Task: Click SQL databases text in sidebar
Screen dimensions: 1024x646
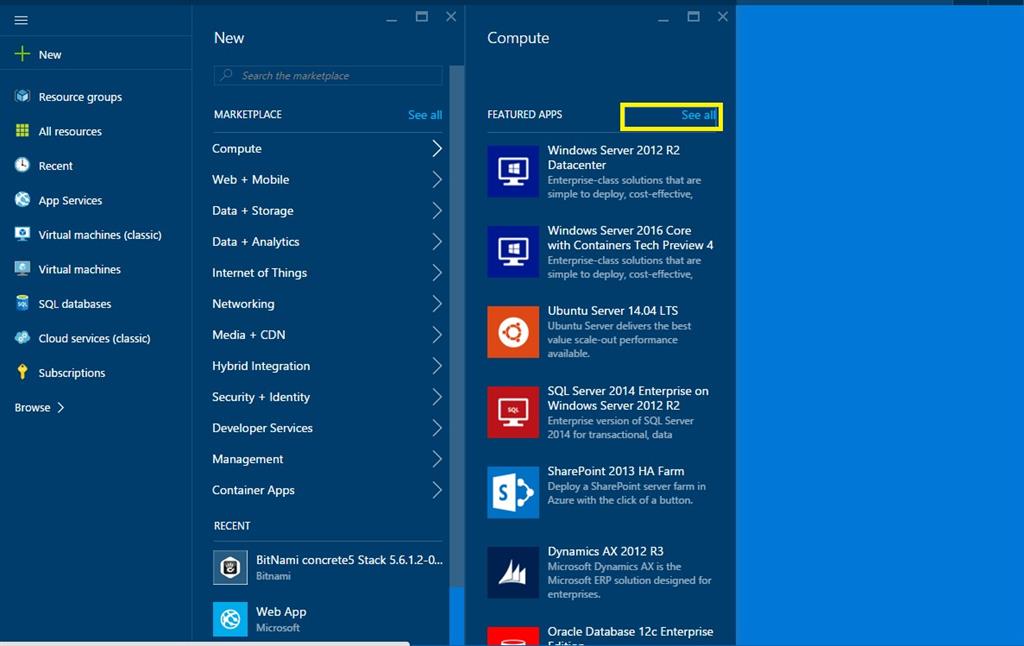Action: pyautogui.click(x=74, y=304)
